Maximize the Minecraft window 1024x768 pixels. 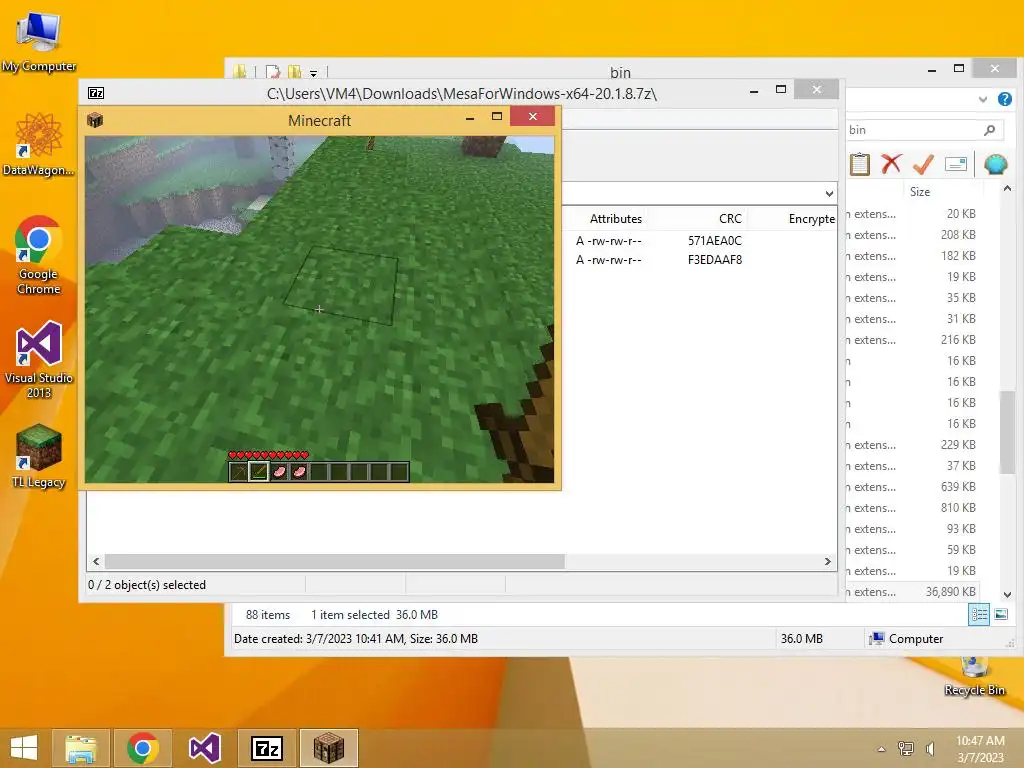[497, 116]
